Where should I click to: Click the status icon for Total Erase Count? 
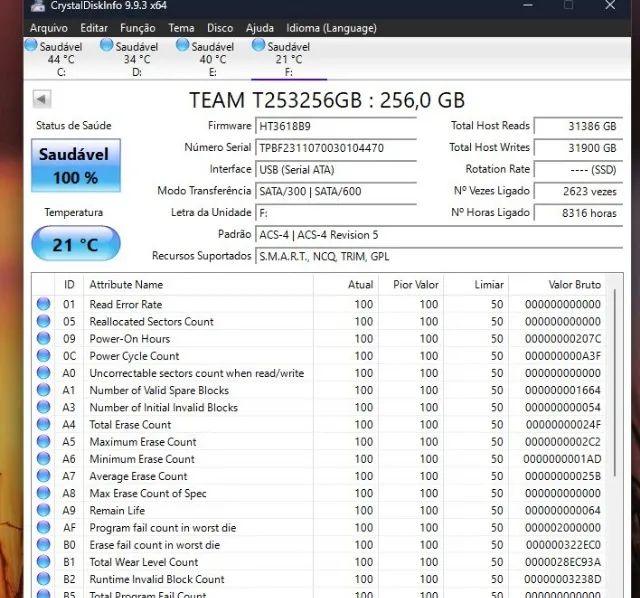(x=43, y=424)
